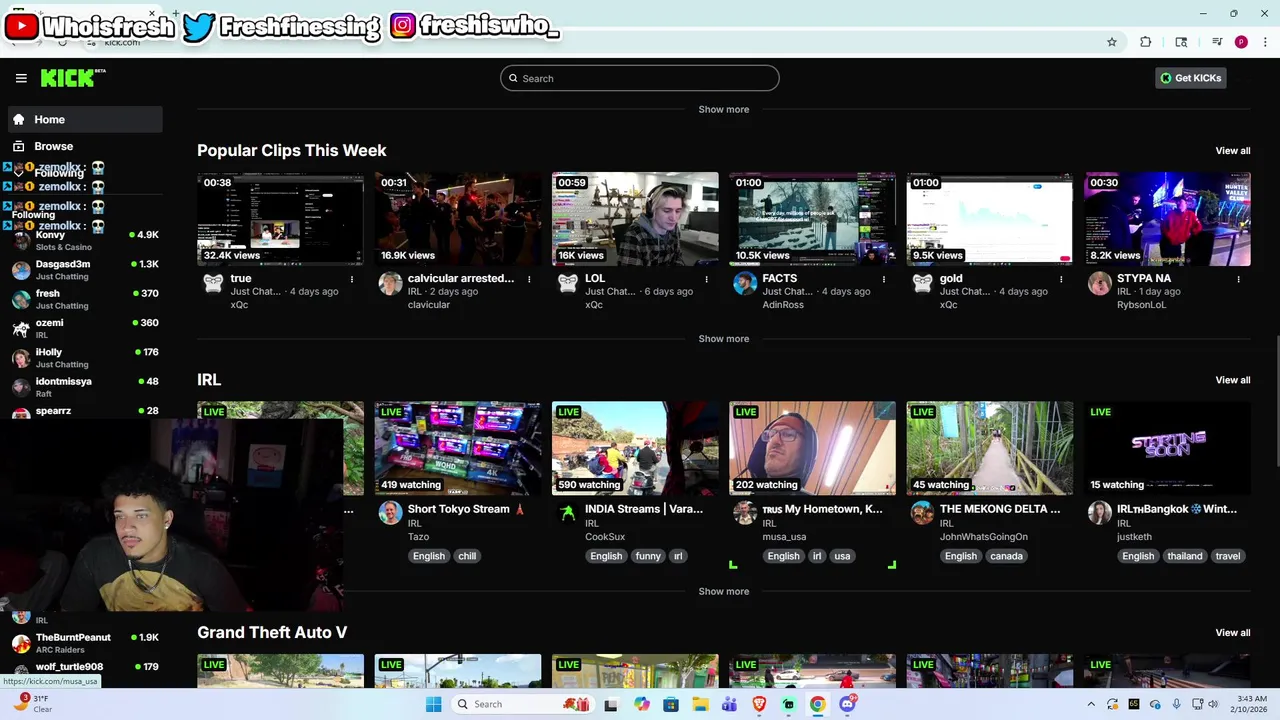Select the 'funny' tag under INDIA Streams
Image resolution: width=1280 pixels, height=720 pixels.
[648, 556]
